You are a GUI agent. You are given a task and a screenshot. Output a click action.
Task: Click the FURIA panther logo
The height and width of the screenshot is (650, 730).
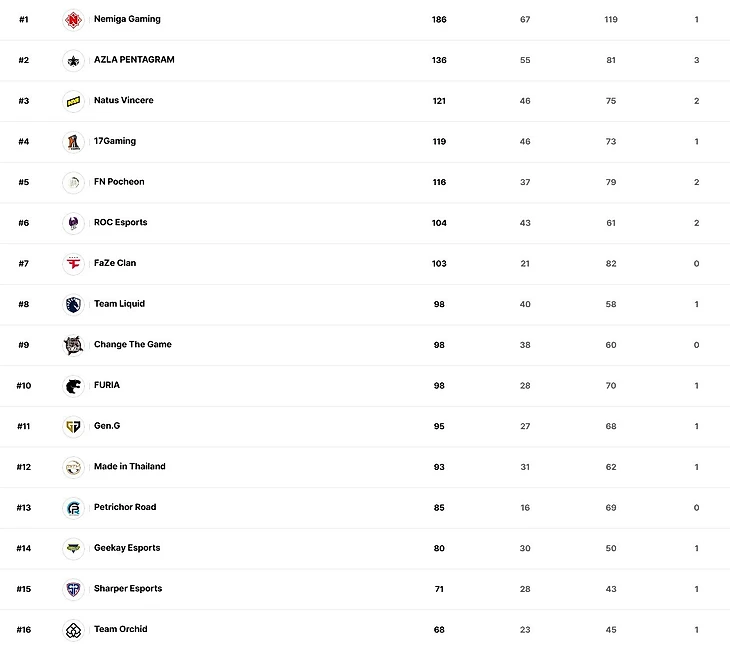coord(73,386)
